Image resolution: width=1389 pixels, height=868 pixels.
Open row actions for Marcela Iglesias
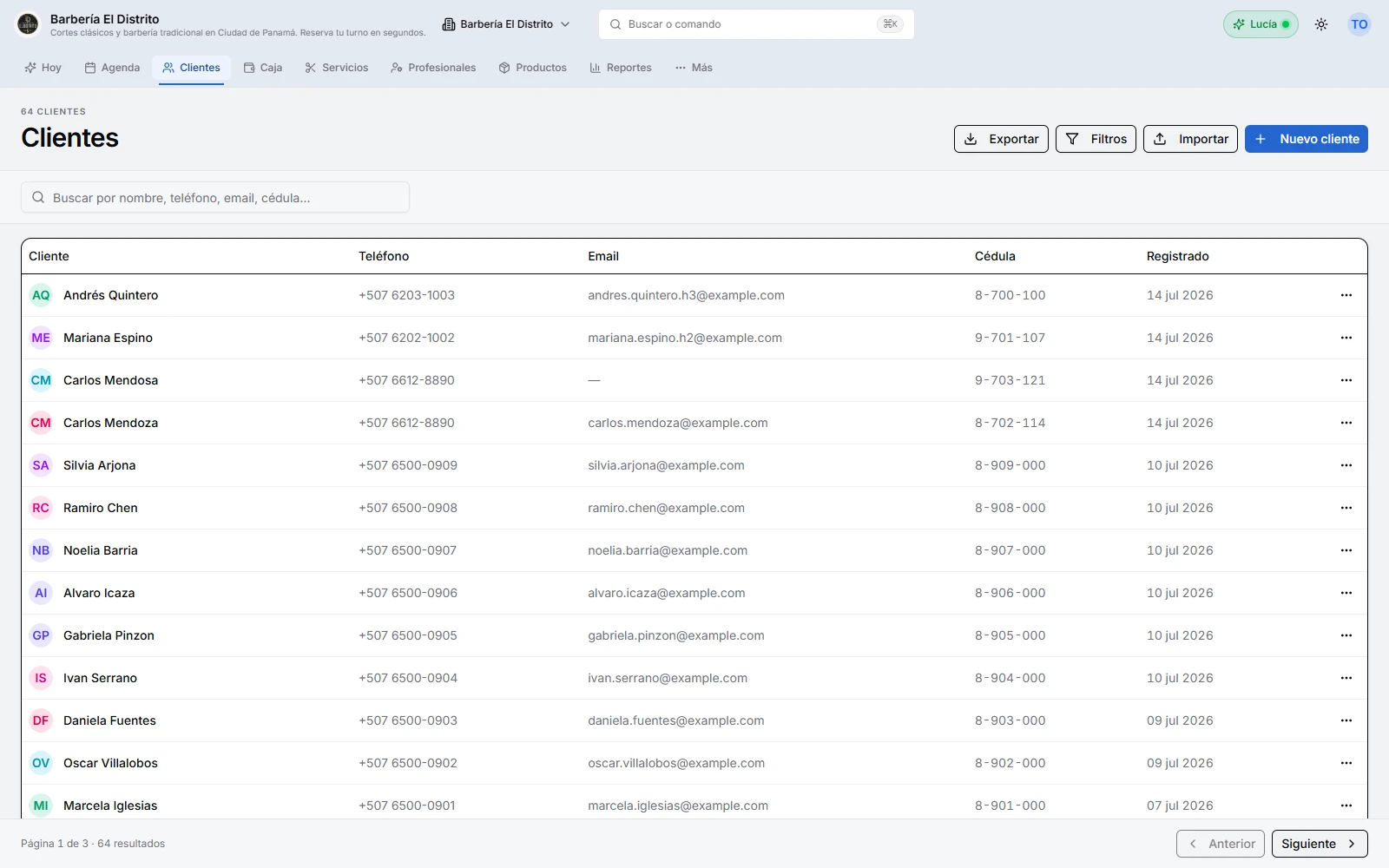tap(1346, 806)
